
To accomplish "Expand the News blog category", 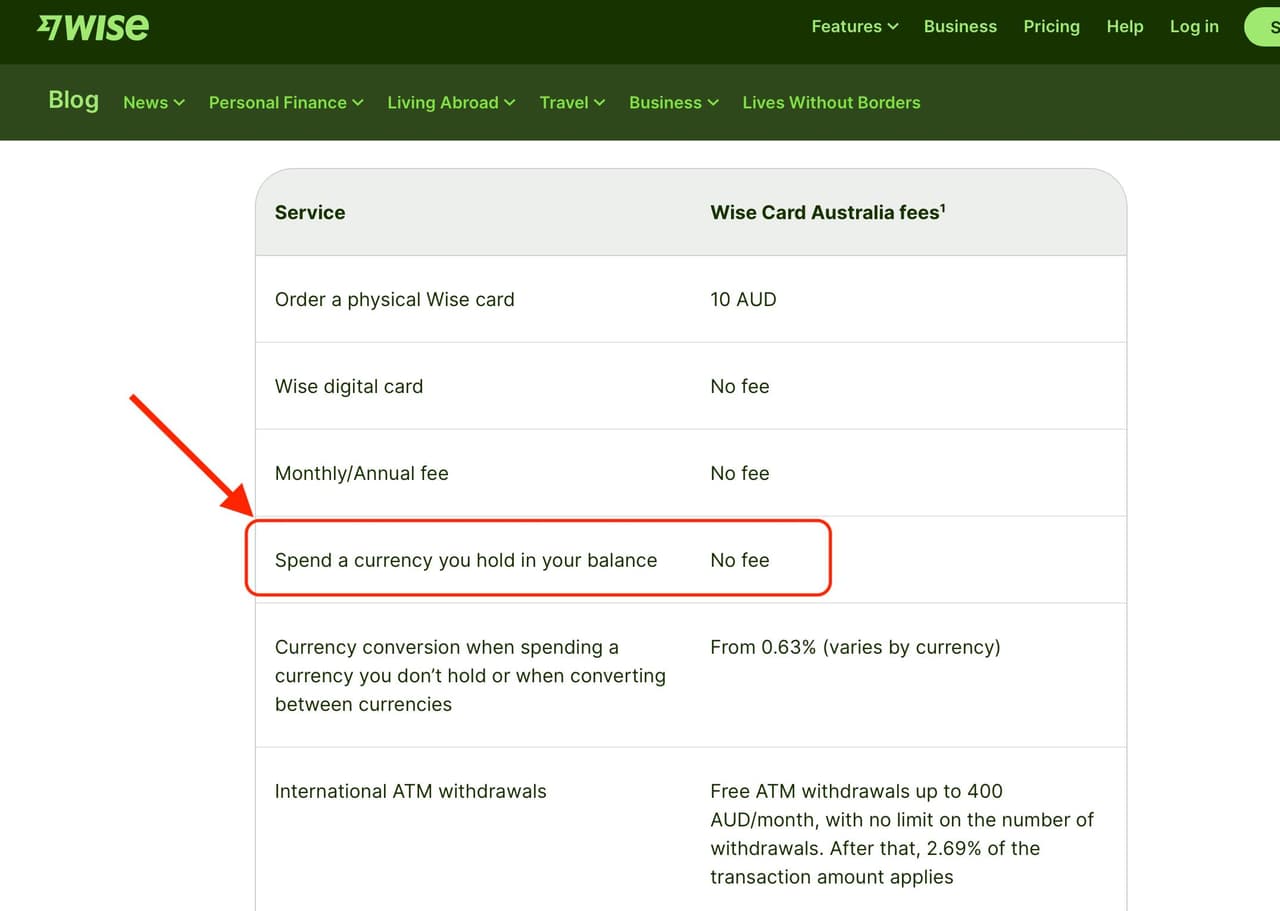I will click(154, 102).
